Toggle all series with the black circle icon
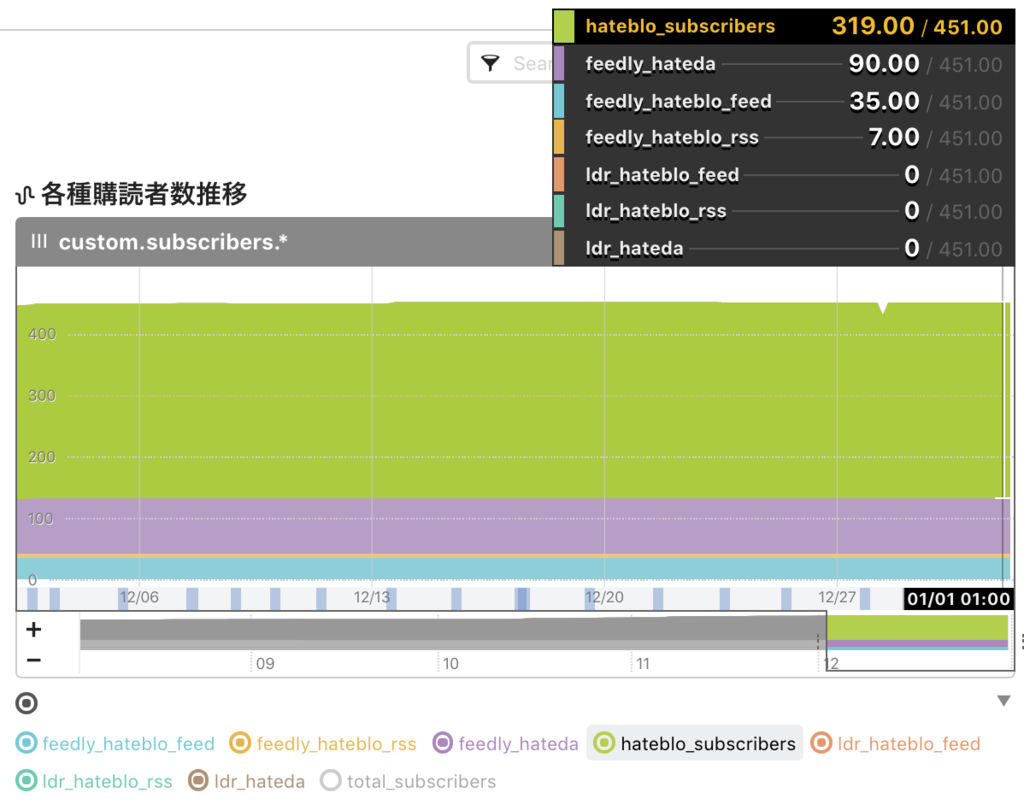Viewport: 1024px width, 810px height. [x=26, y=703]
